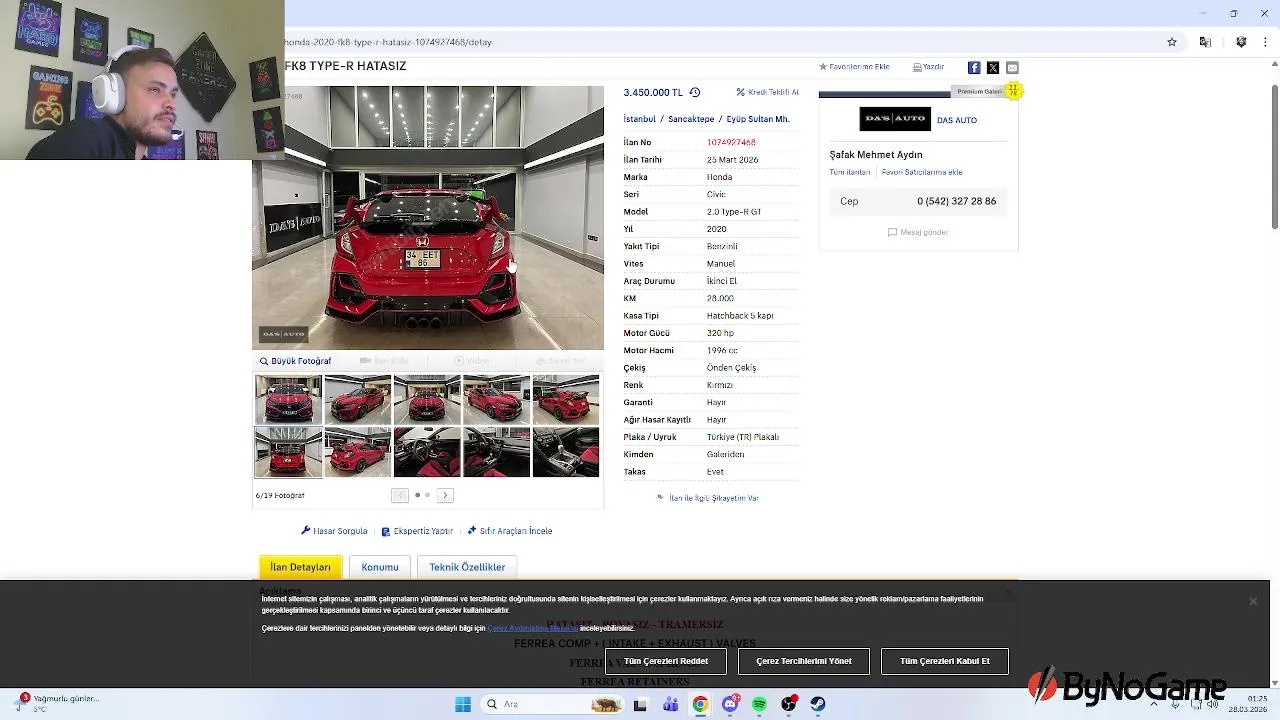Select the highlighted rear-view thumbnail
Viewport: 1280px width, 720px height.
point(288,452)
